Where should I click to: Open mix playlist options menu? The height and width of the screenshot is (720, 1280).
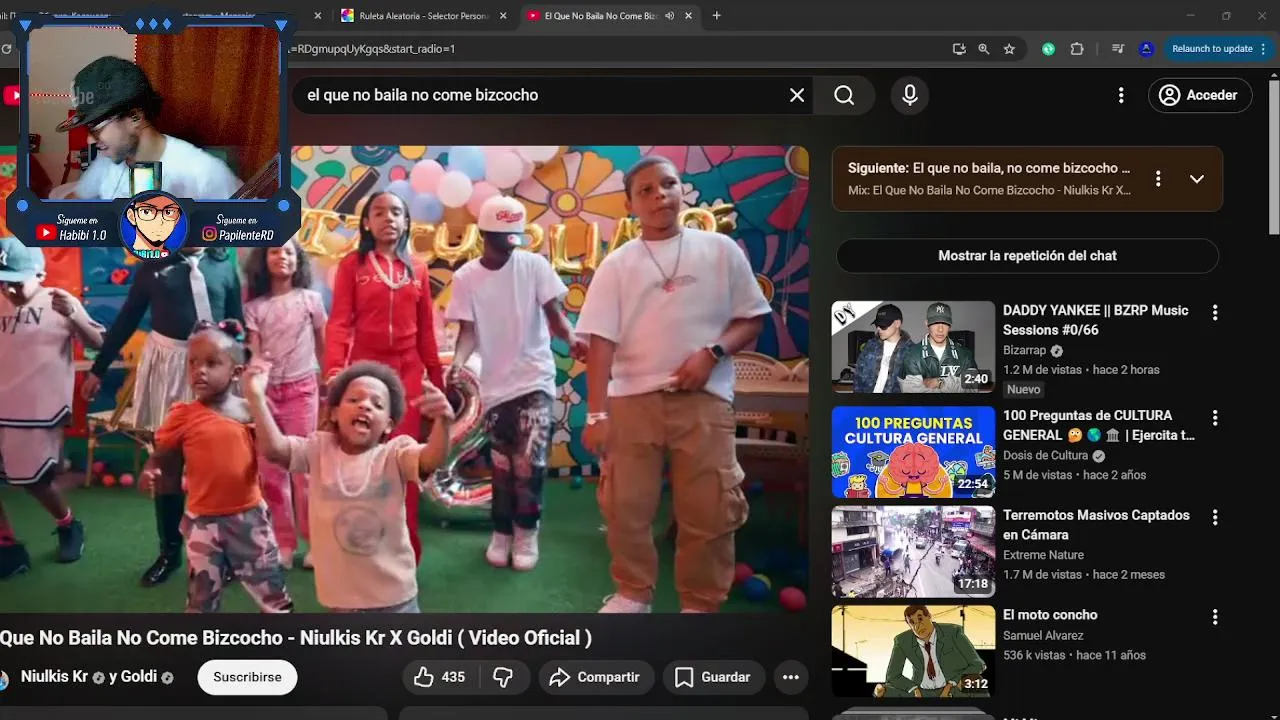(x=1158, y=179)
